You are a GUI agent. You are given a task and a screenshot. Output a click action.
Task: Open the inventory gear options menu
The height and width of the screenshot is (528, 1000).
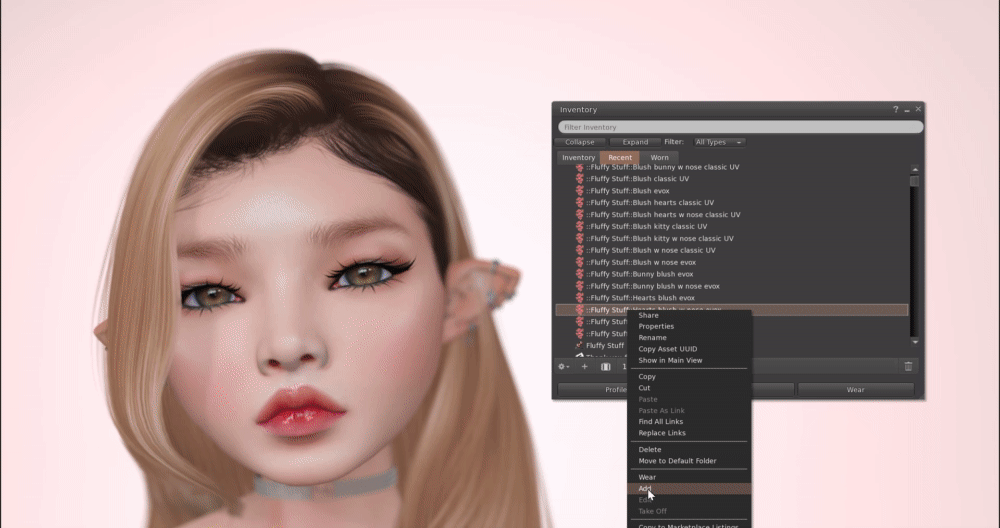563,367
